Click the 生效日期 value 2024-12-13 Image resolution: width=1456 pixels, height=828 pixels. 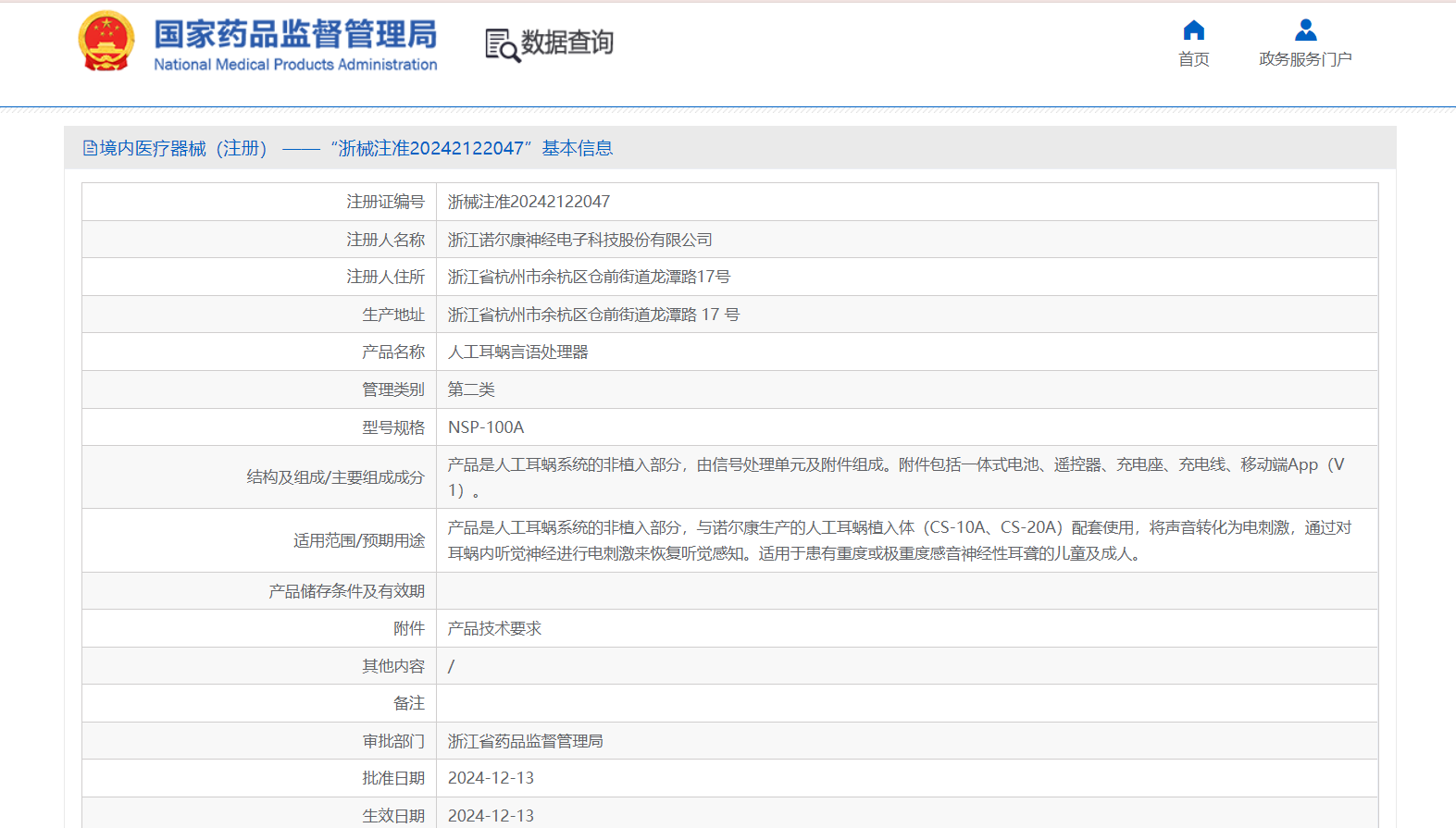(x=491, y=816)
